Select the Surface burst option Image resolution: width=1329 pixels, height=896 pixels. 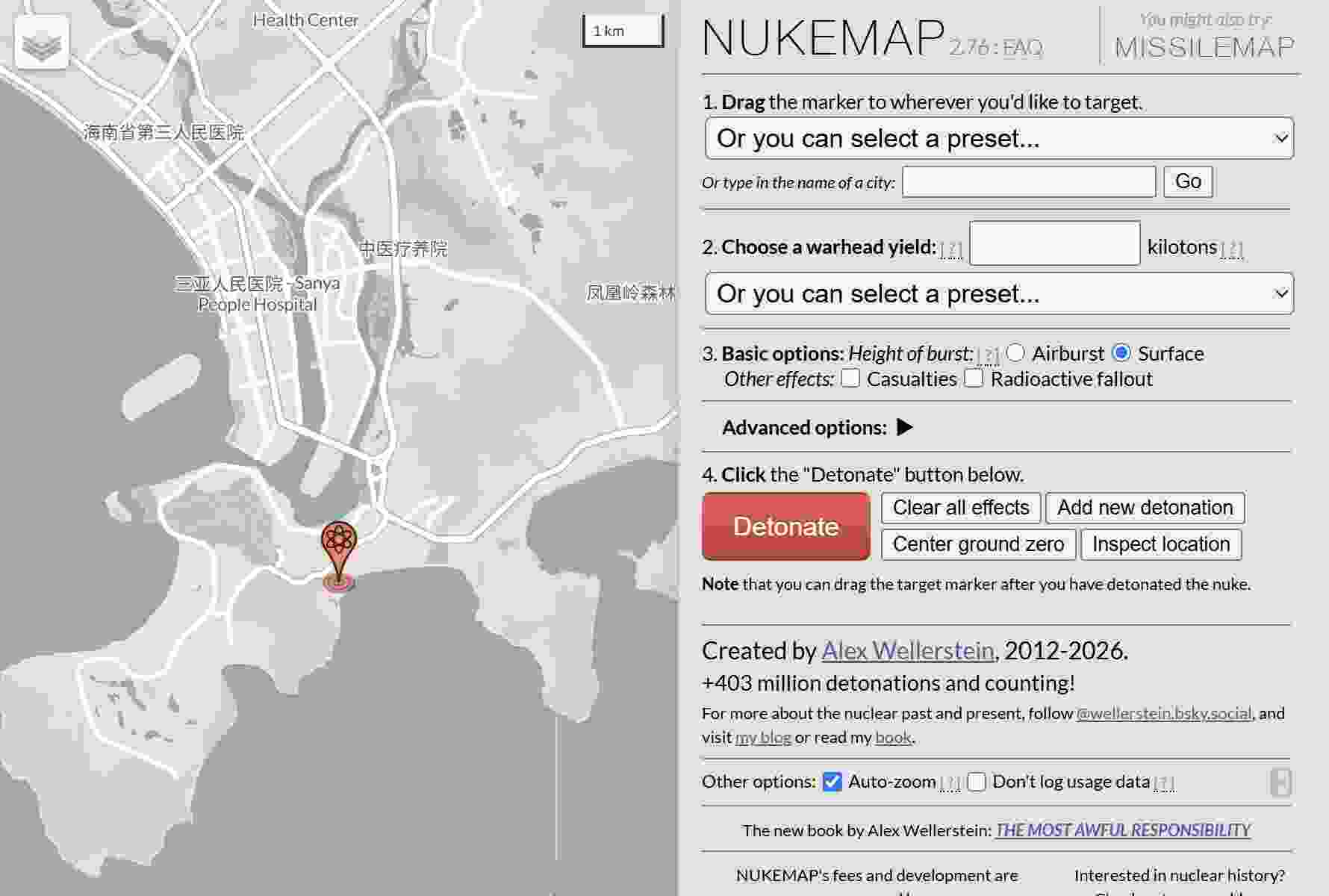pos(1121,352)
